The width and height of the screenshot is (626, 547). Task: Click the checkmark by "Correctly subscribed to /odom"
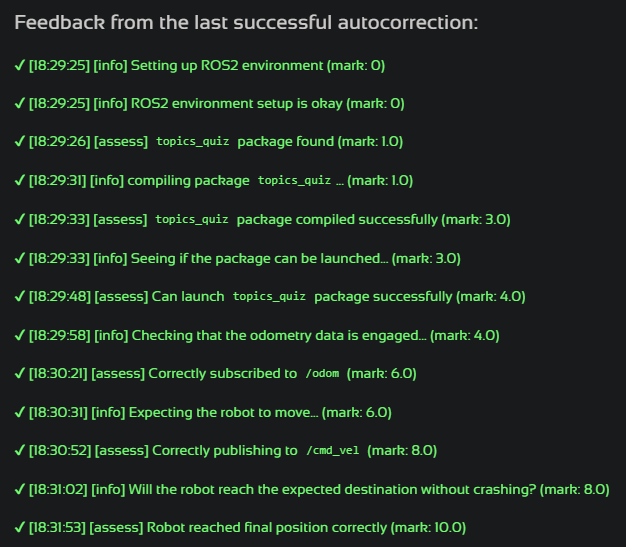(19, 373)
